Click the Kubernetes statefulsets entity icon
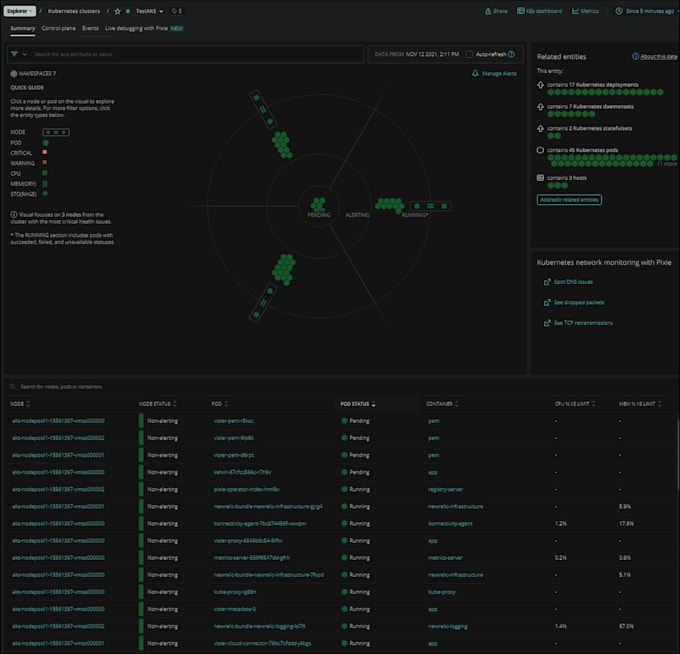680x654 pixels. click(x=540, y=128)
